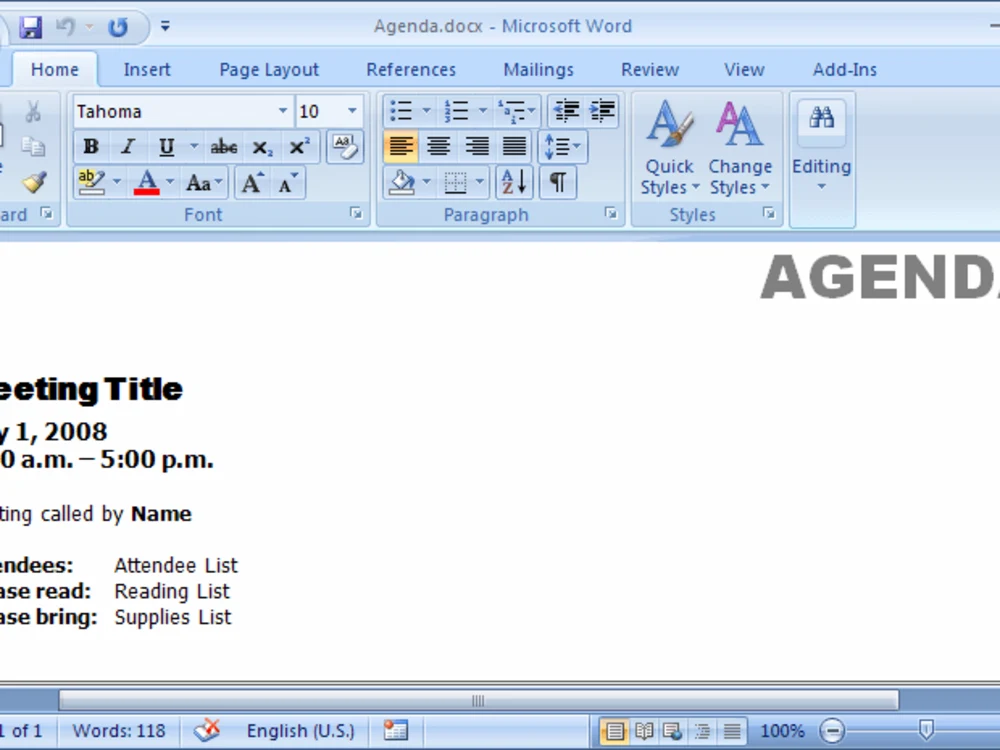Screen dimensions: 1000x750
Task: Open font color dropdown arrow
Action: 170,182
